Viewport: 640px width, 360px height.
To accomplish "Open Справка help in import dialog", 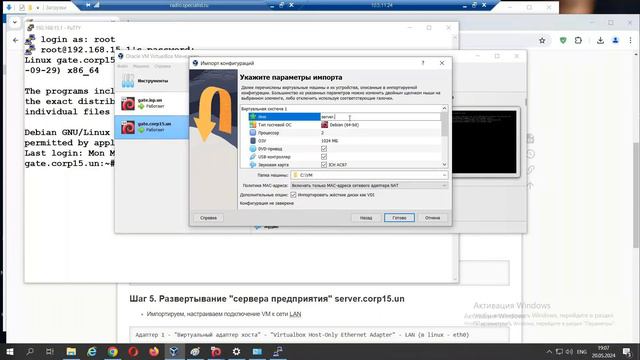I will coord(208,218).
